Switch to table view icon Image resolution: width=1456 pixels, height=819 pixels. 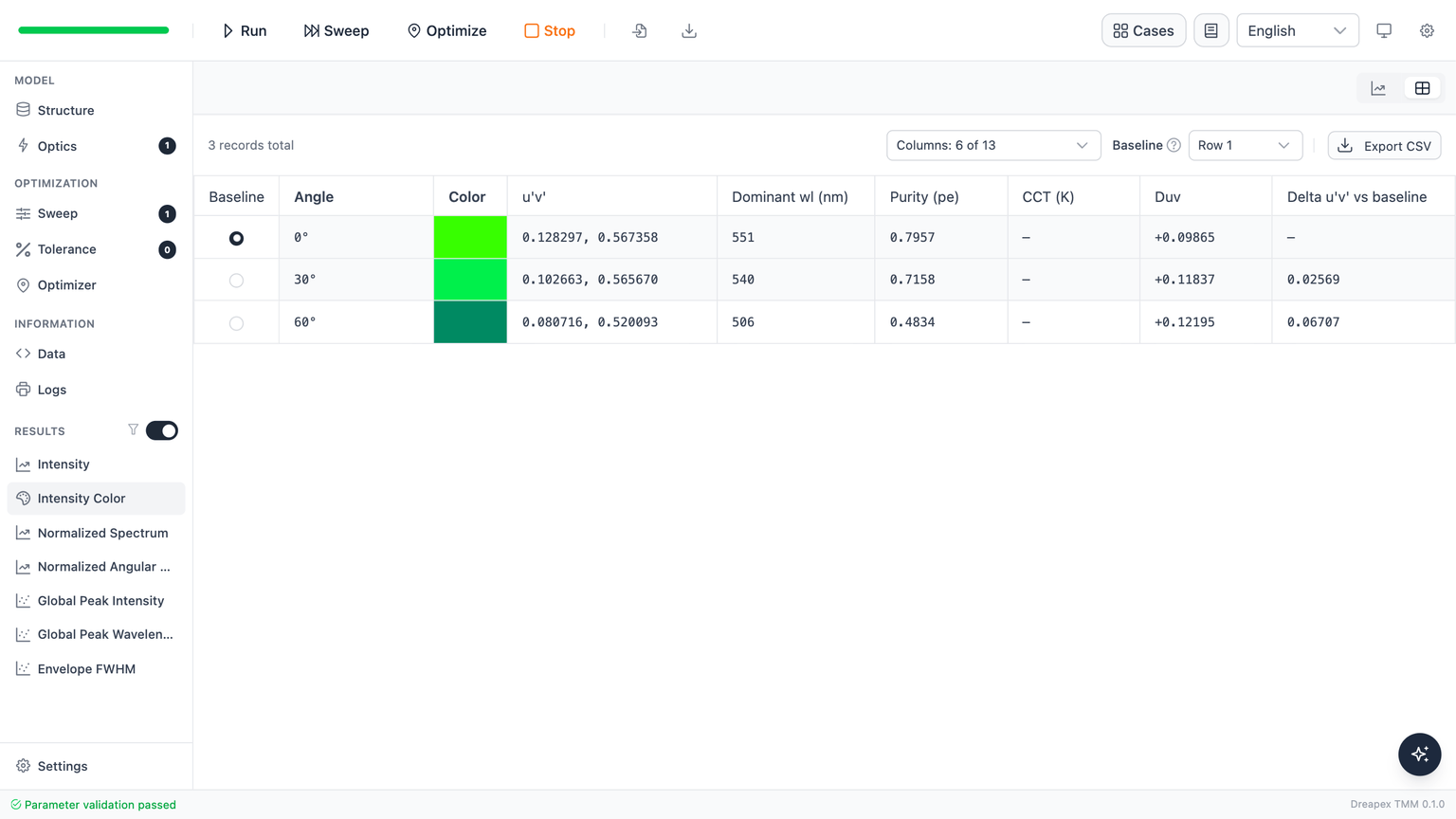[1422, 88]
